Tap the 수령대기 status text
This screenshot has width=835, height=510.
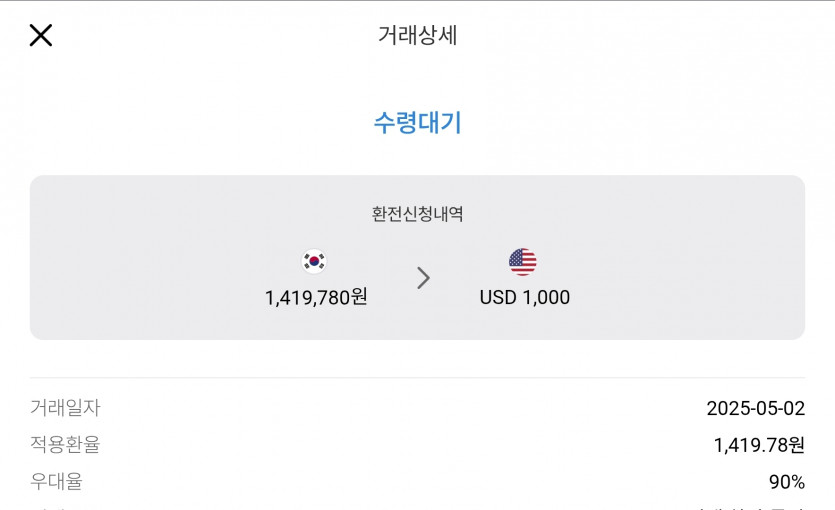point(417,123)
